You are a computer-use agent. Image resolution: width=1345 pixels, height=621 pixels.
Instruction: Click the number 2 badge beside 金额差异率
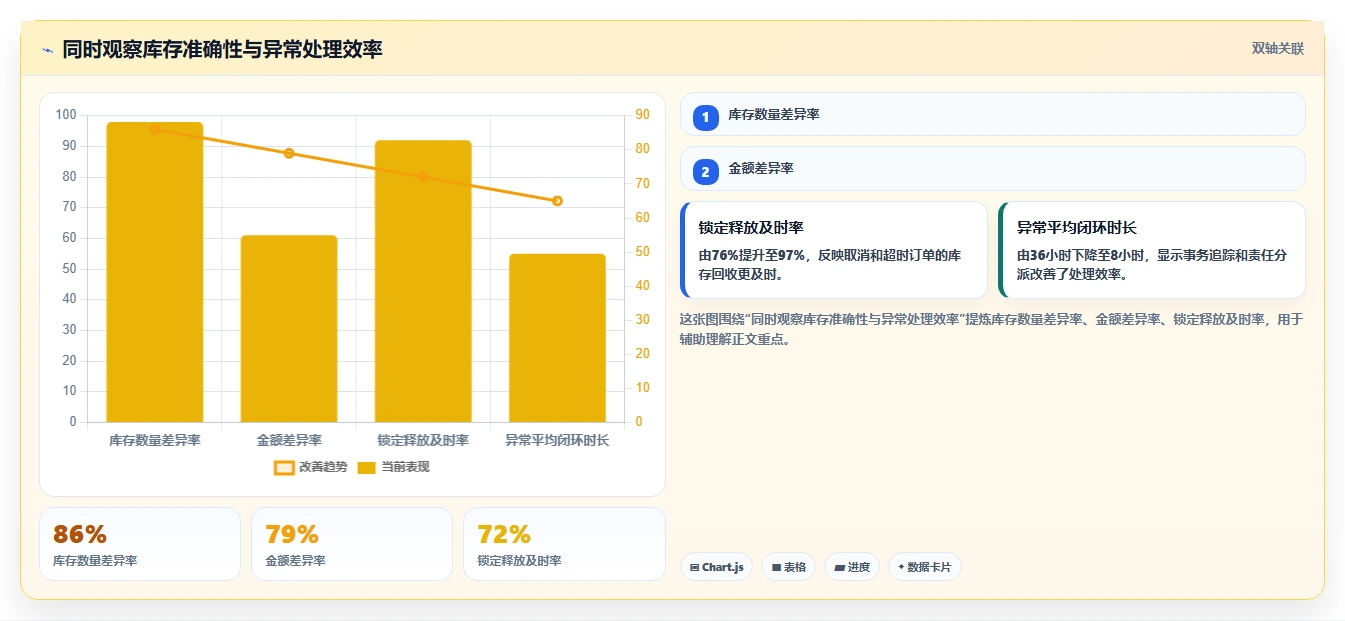(x=705, y=170)
